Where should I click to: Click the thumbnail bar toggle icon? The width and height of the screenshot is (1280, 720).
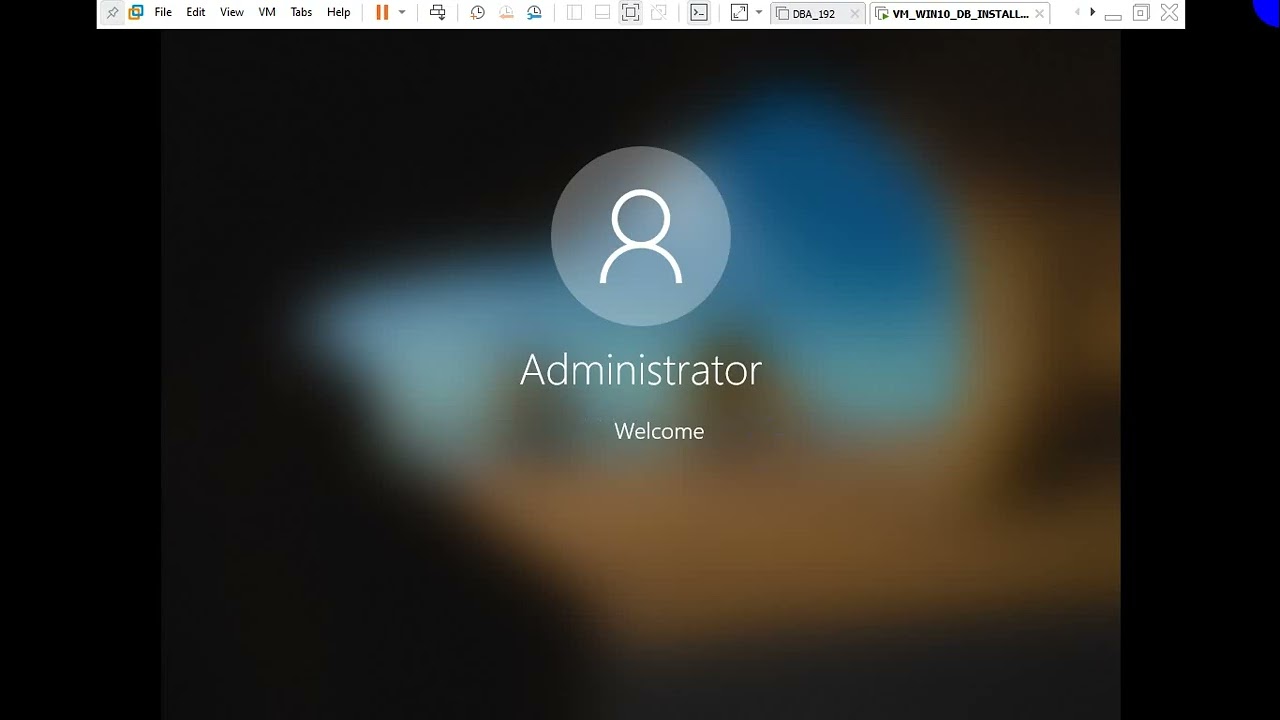point(602,13)
